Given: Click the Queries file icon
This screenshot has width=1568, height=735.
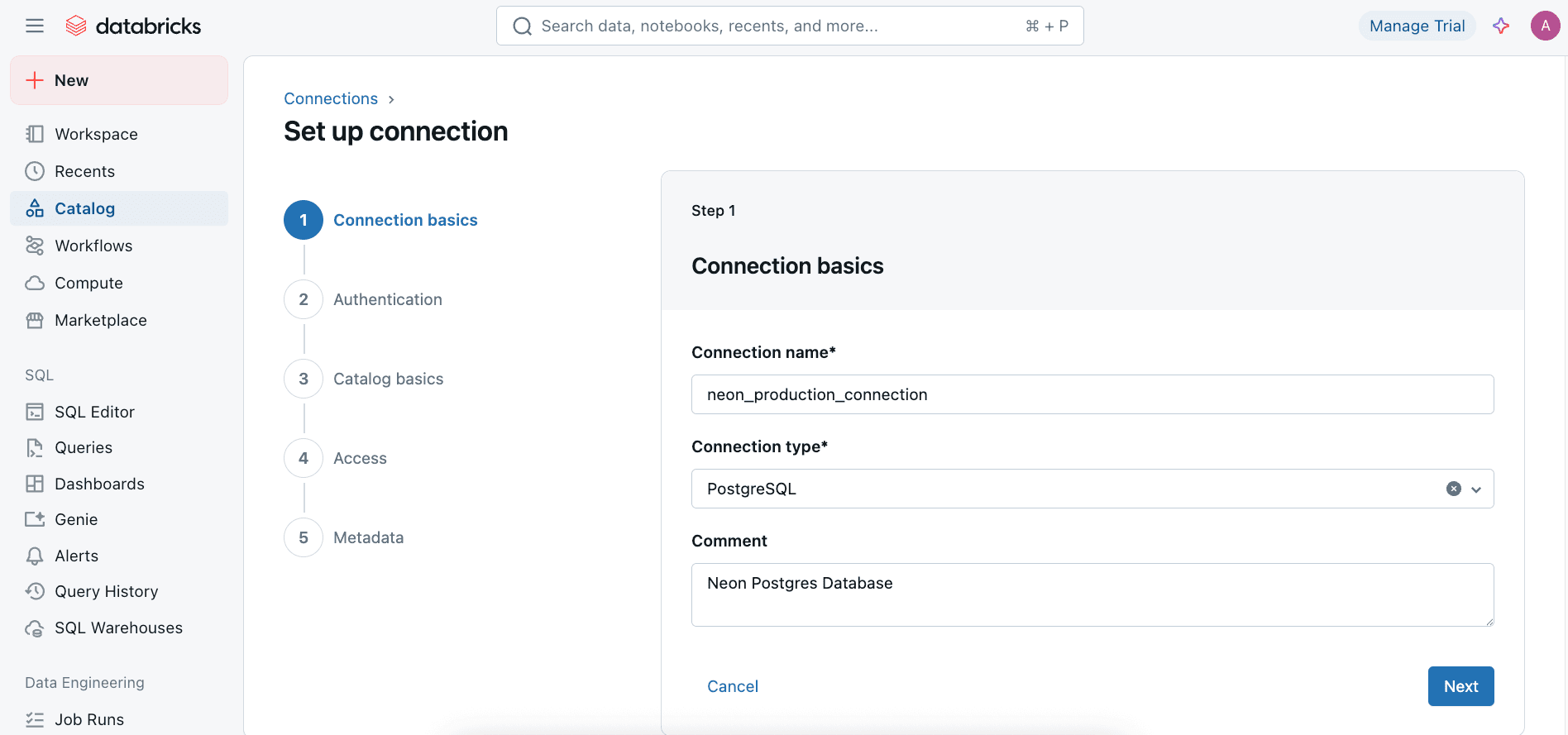Looking at the screenshot, I should pos(35,447).
